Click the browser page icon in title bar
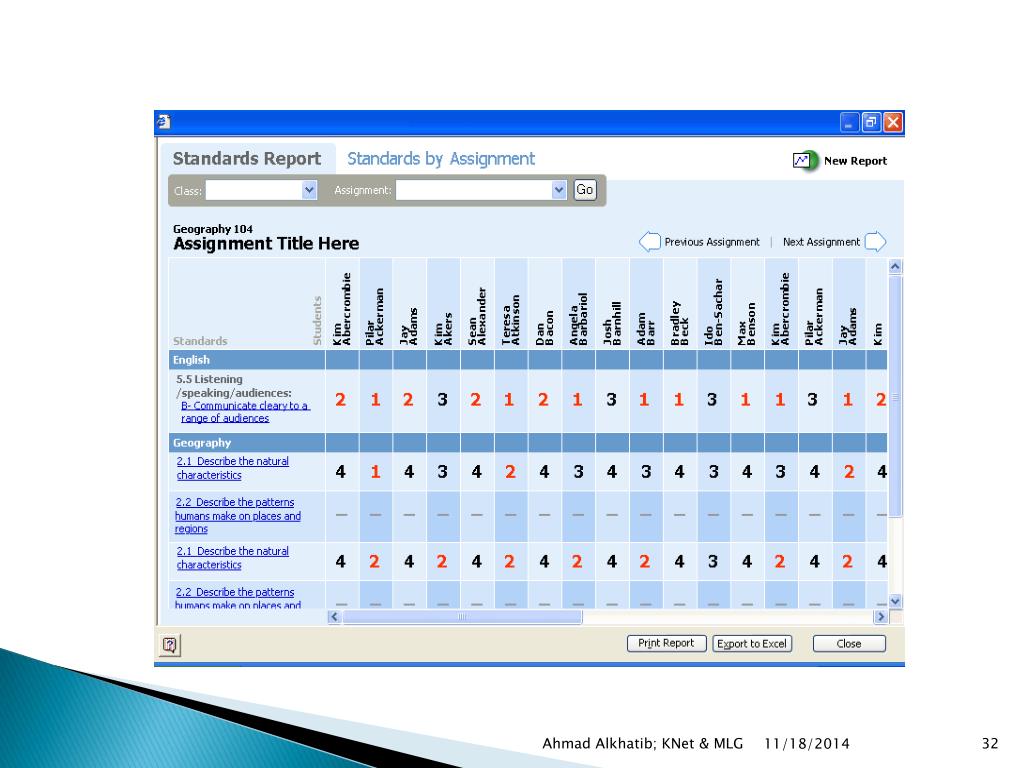1024x768 pixels. (x=163, y=121)
